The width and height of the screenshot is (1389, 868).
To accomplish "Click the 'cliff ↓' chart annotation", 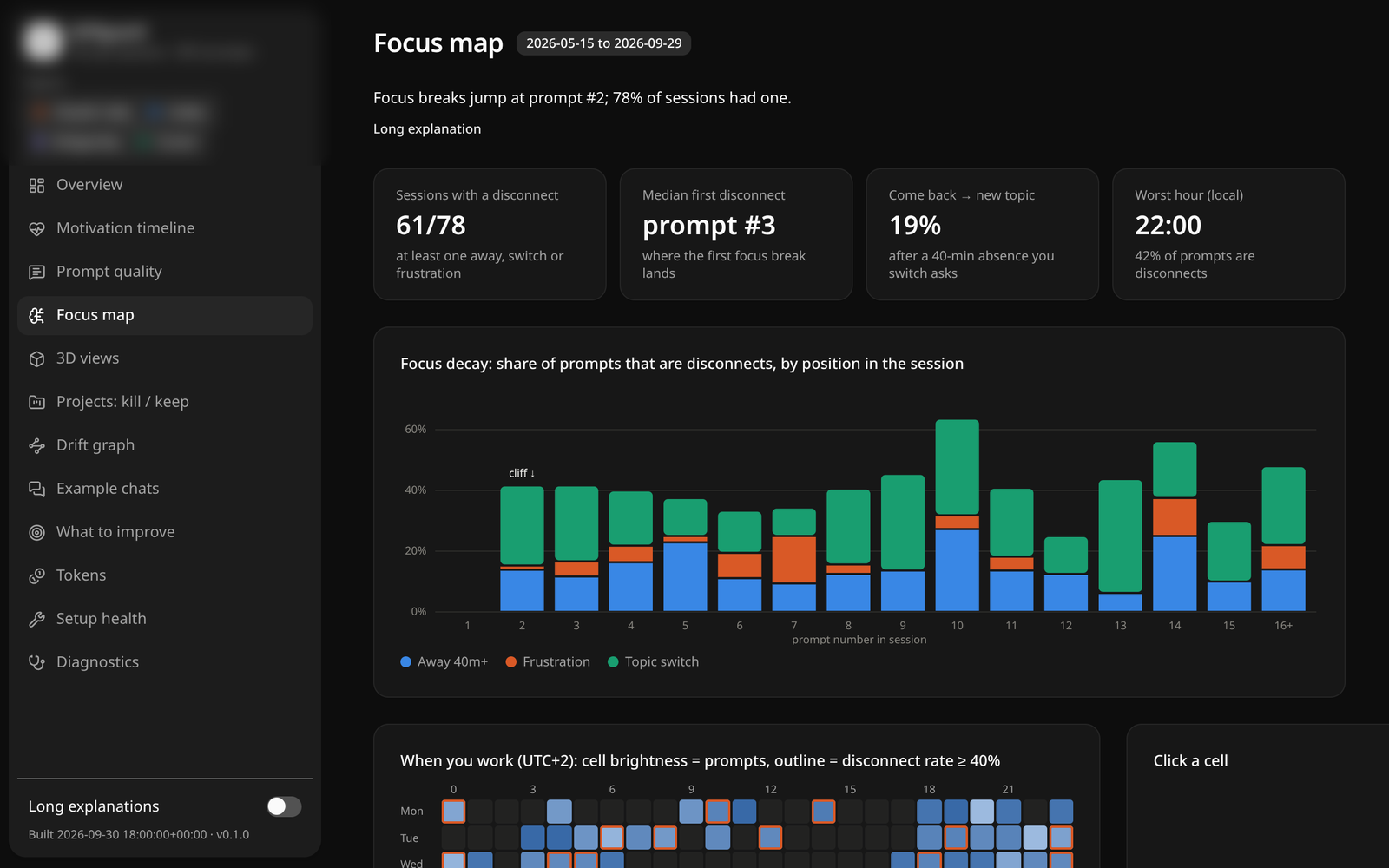I will click(522, 473).
